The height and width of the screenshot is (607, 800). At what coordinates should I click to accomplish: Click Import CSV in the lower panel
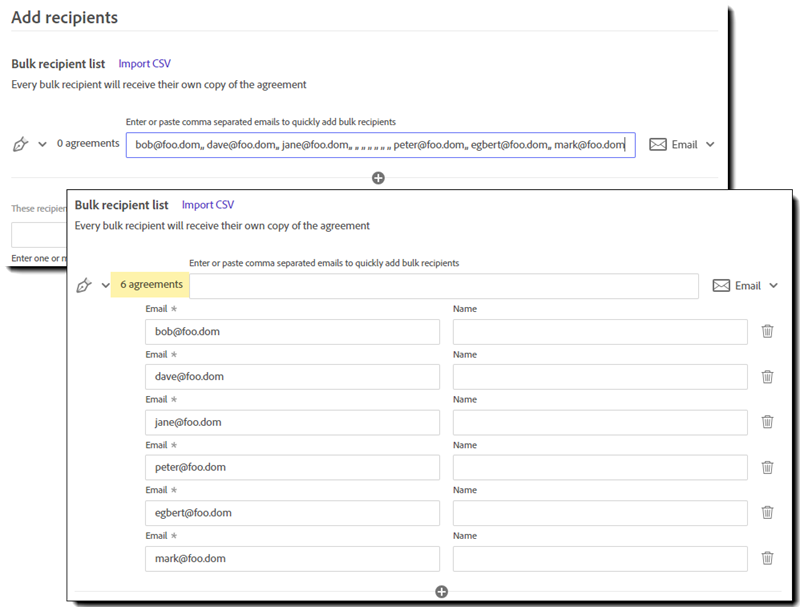(x=208, y=205)
